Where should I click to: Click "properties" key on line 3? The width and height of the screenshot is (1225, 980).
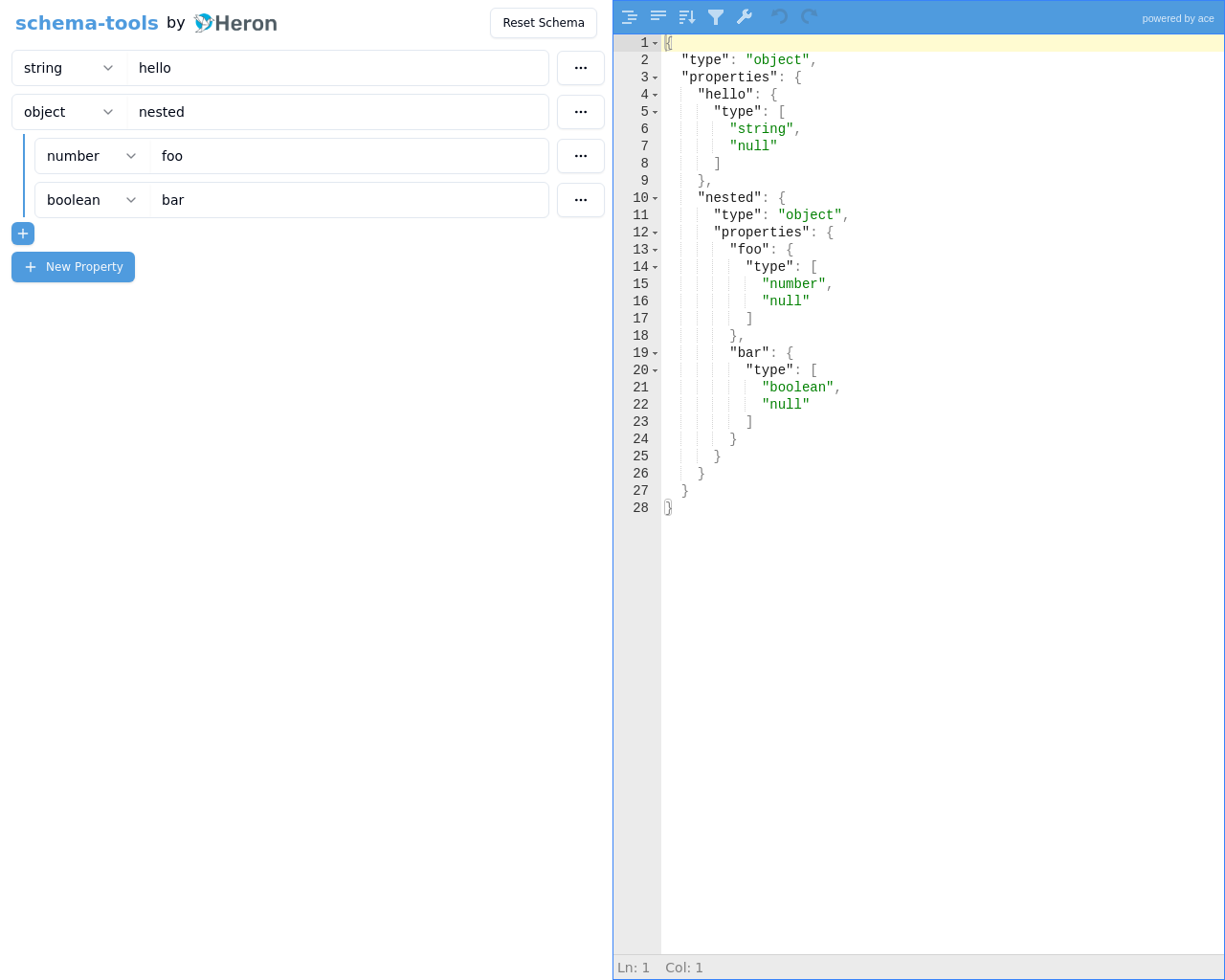[x=730, y=78]
